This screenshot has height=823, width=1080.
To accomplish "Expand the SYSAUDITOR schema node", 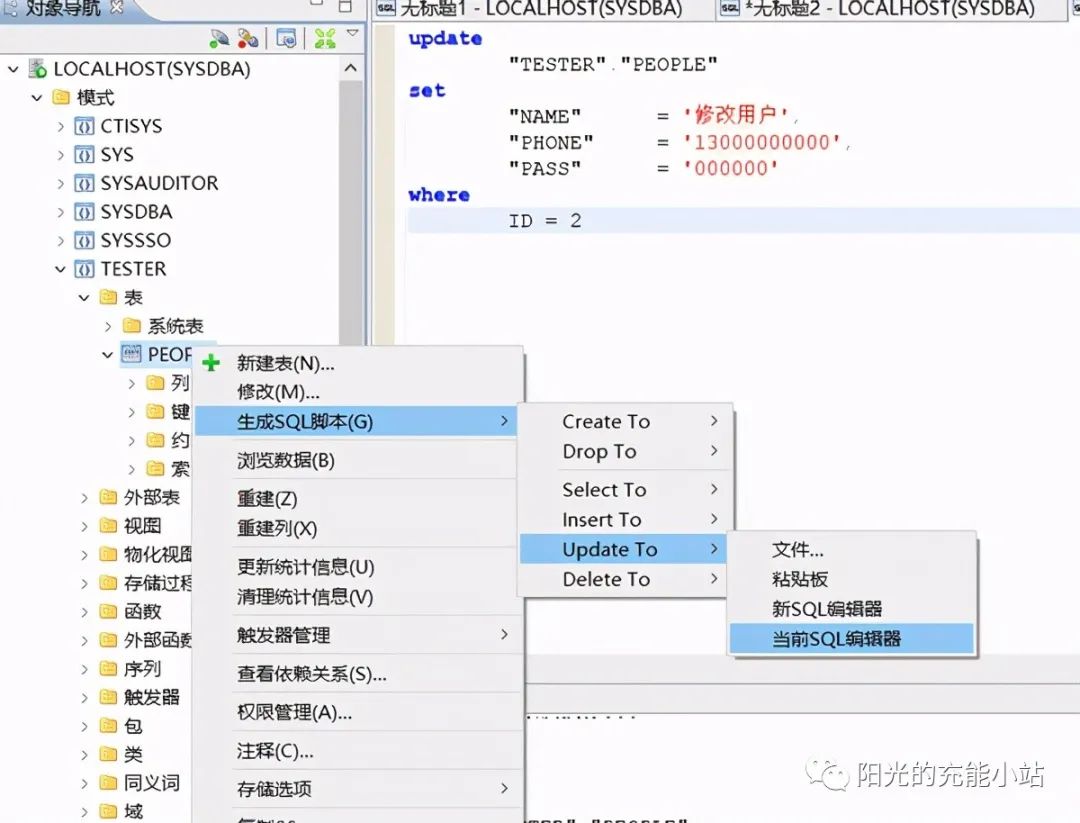I will [x=61, y=183].
